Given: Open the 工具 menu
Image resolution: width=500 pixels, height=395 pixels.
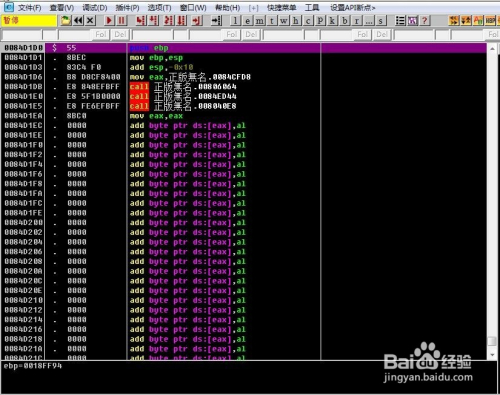Looking at the screenshot, I should click(312, 7).
